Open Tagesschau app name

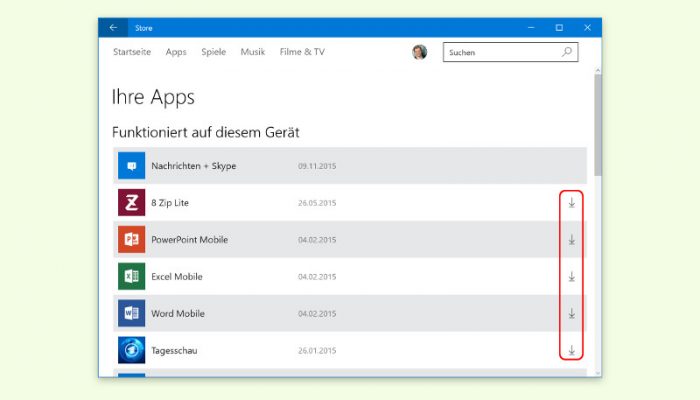[x=174, y=351]
